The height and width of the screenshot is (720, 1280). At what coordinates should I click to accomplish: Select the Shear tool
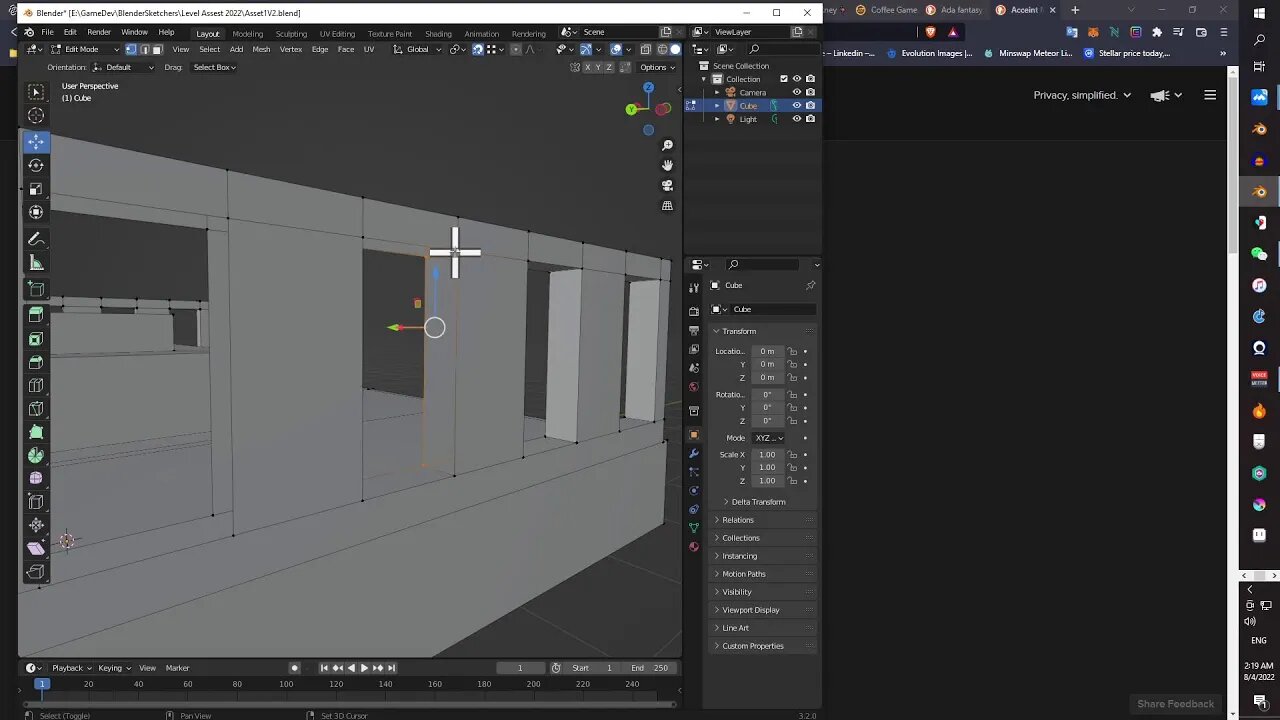pyautogui.click(x=36, y=548)
